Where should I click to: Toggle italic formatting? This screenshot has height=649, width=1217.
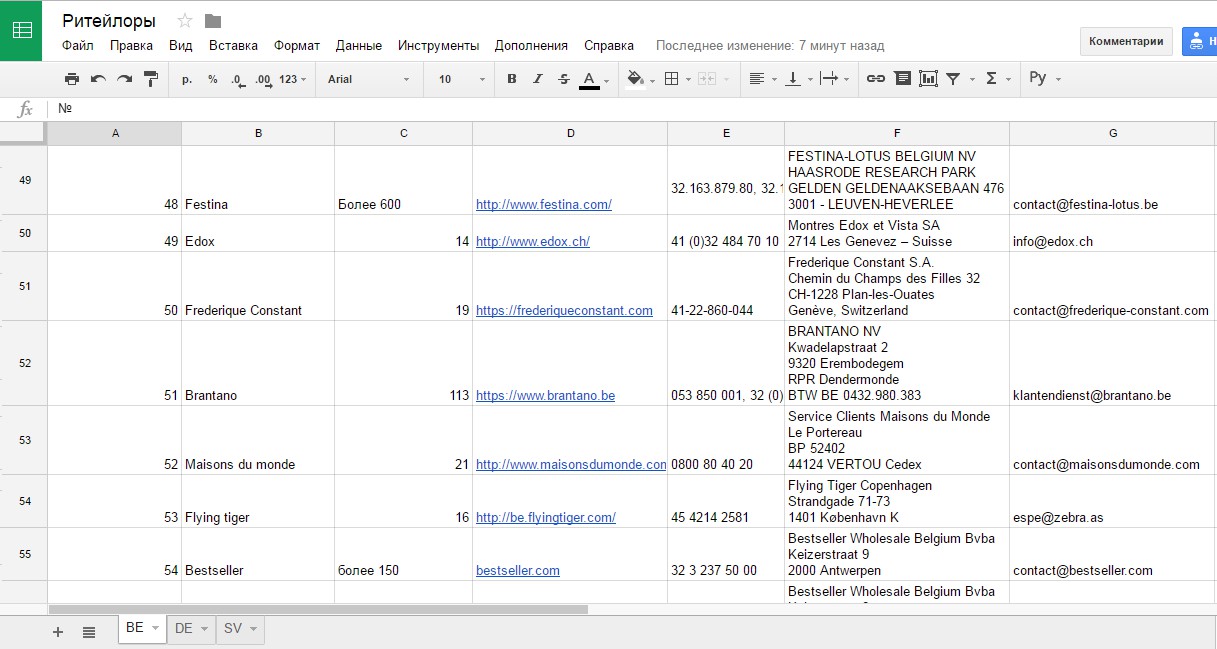tap(538, 79)
